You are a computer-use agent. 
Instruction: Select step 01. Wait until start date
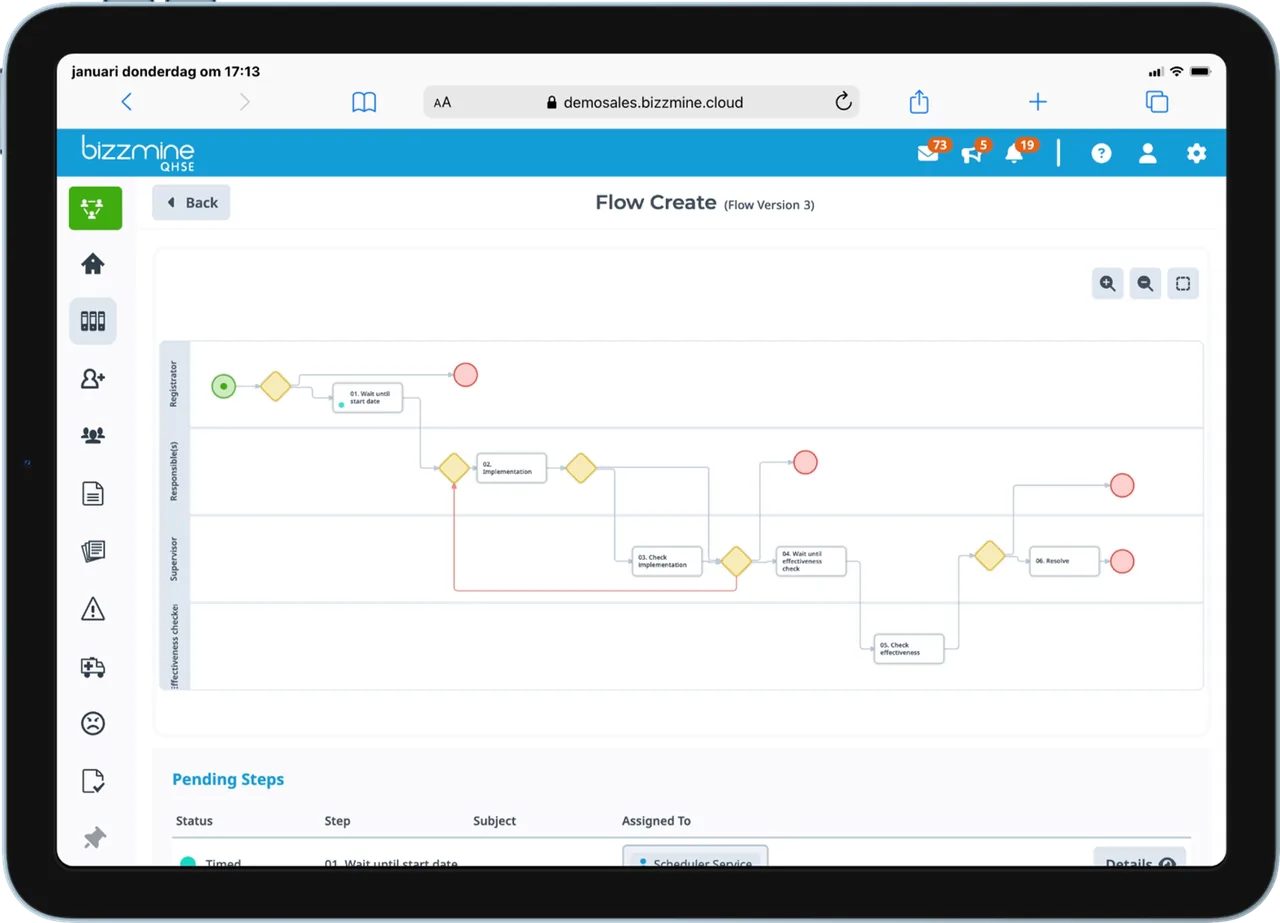[368, 398]
